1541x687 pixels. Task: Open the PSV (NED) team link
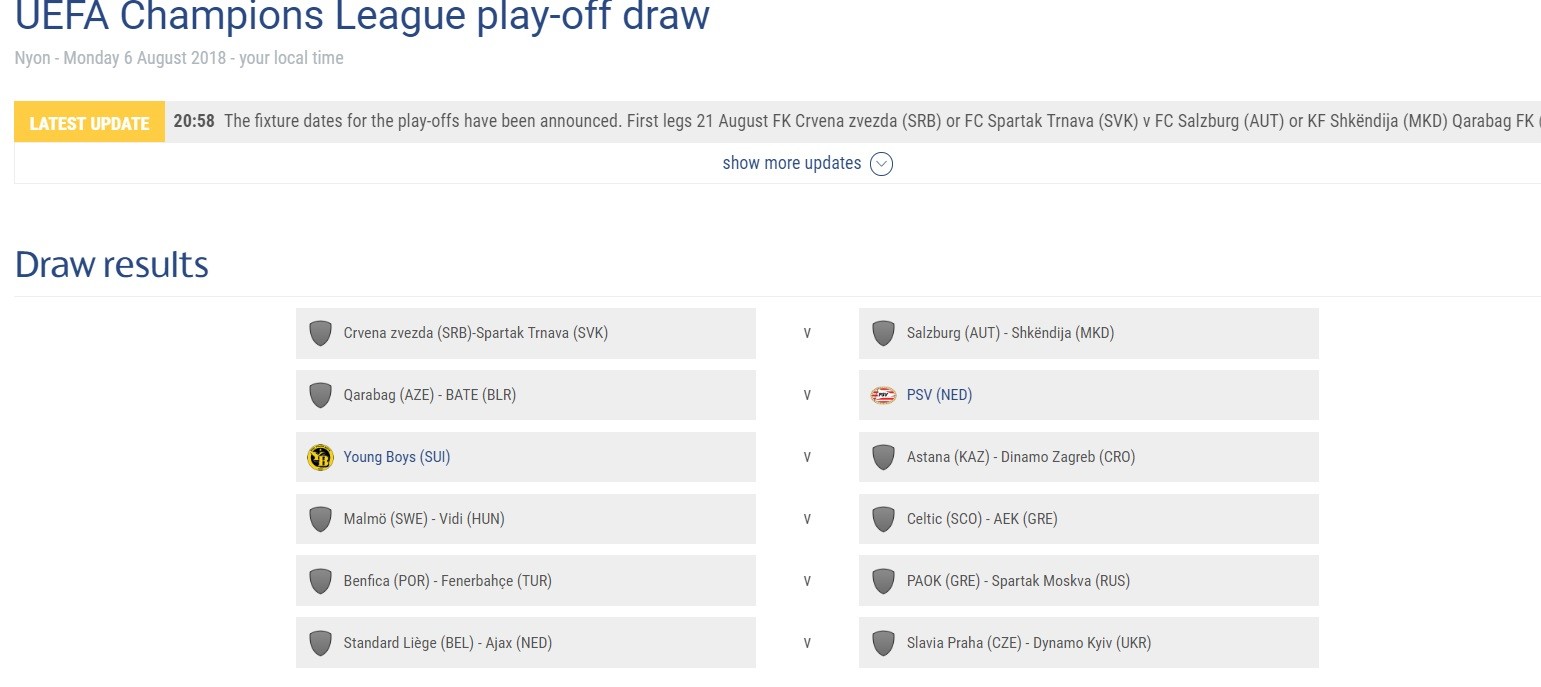939,395
